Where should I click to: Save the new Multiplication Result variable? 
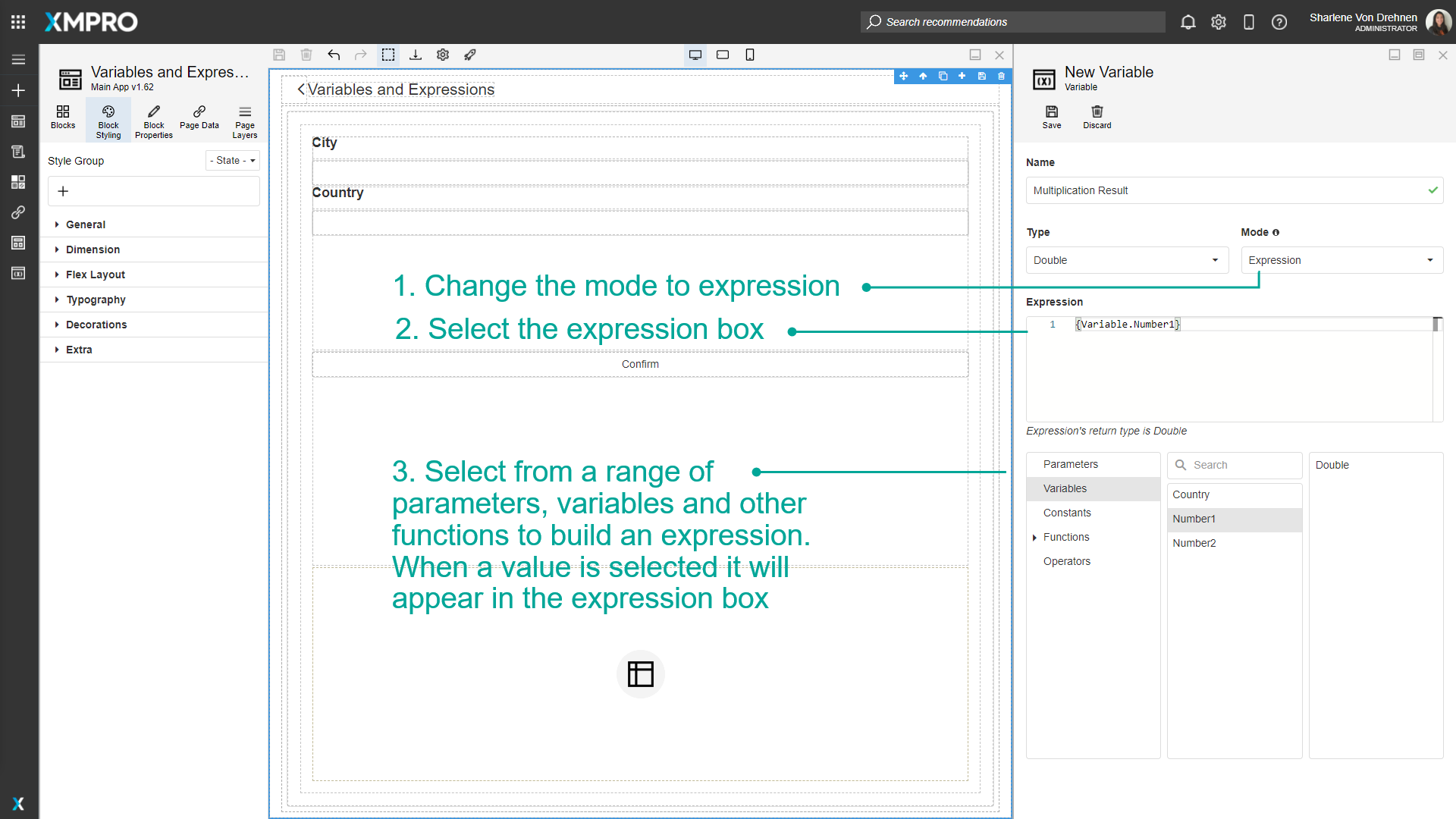[x=1051, y=117]
